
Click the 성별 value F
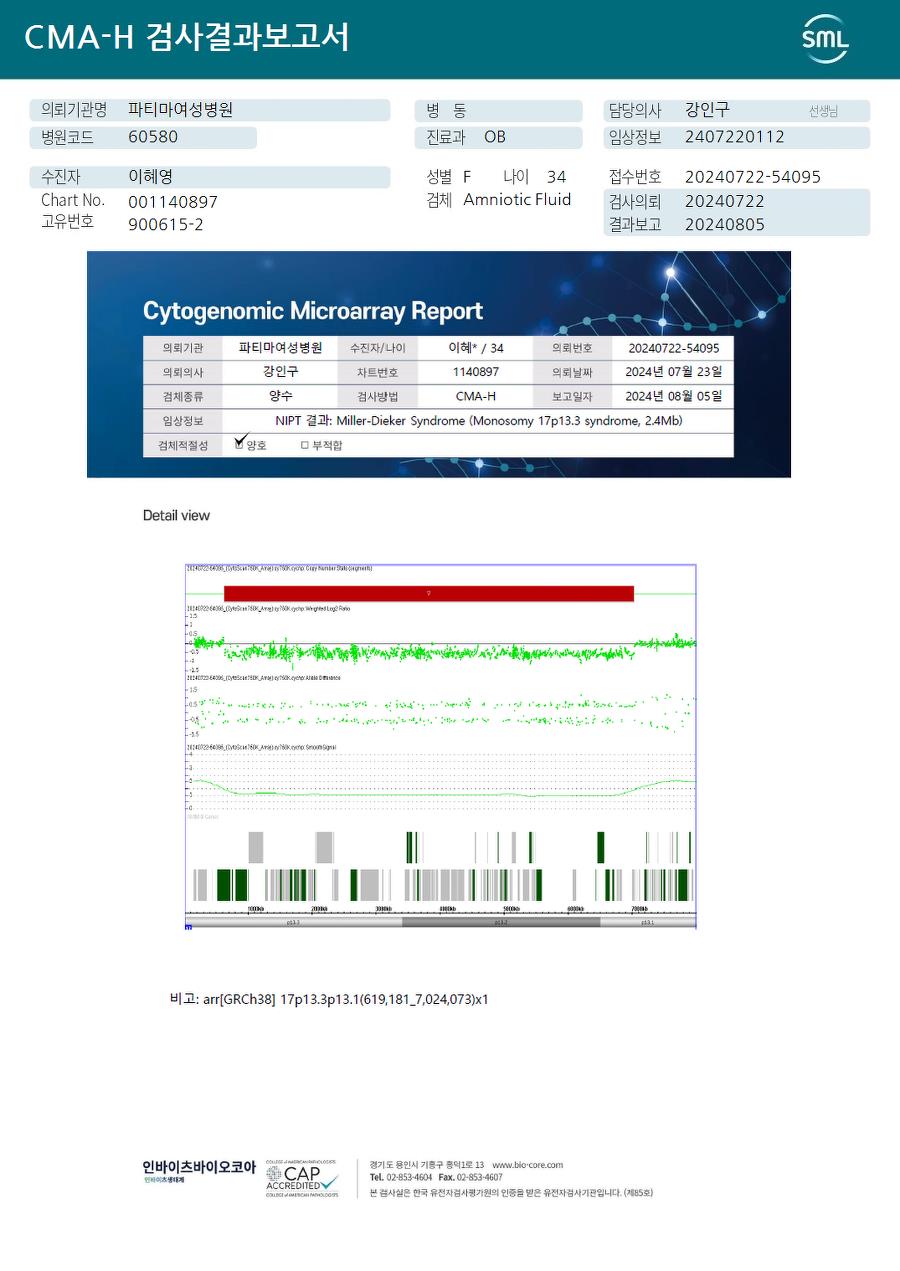(467, 177)
